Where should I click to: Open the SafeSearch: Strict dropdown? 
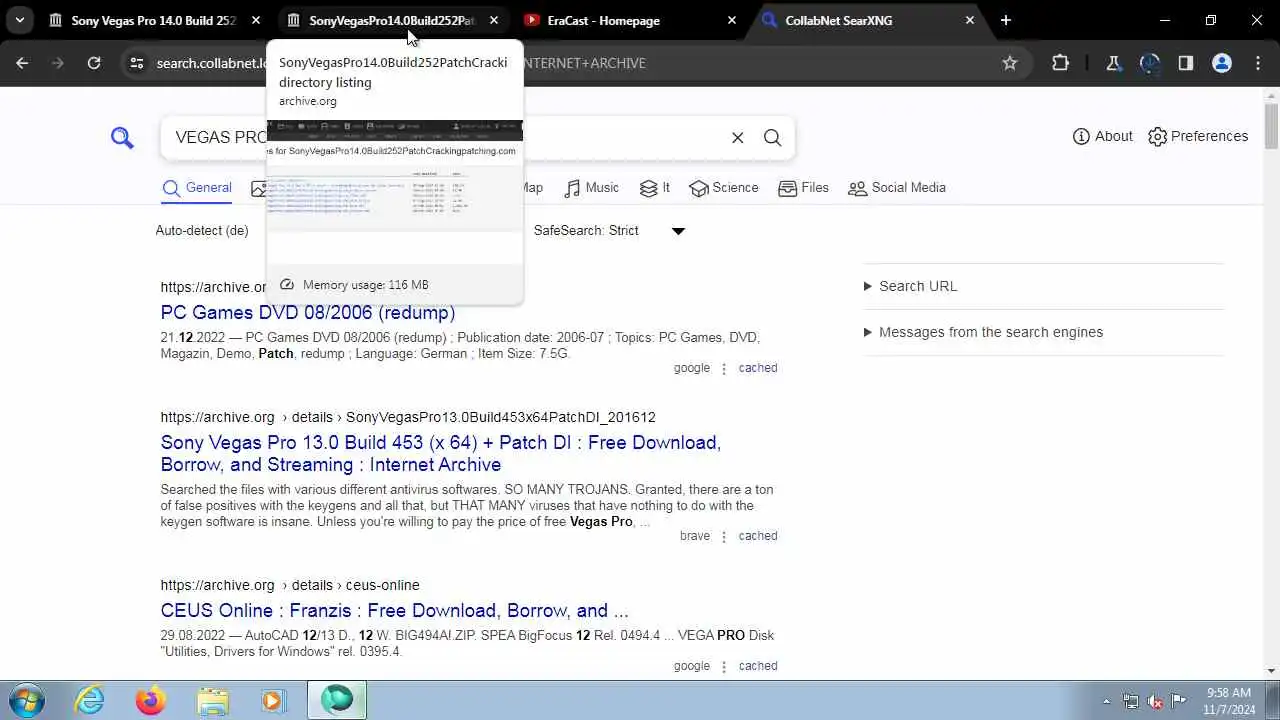(x=608, y=230)
